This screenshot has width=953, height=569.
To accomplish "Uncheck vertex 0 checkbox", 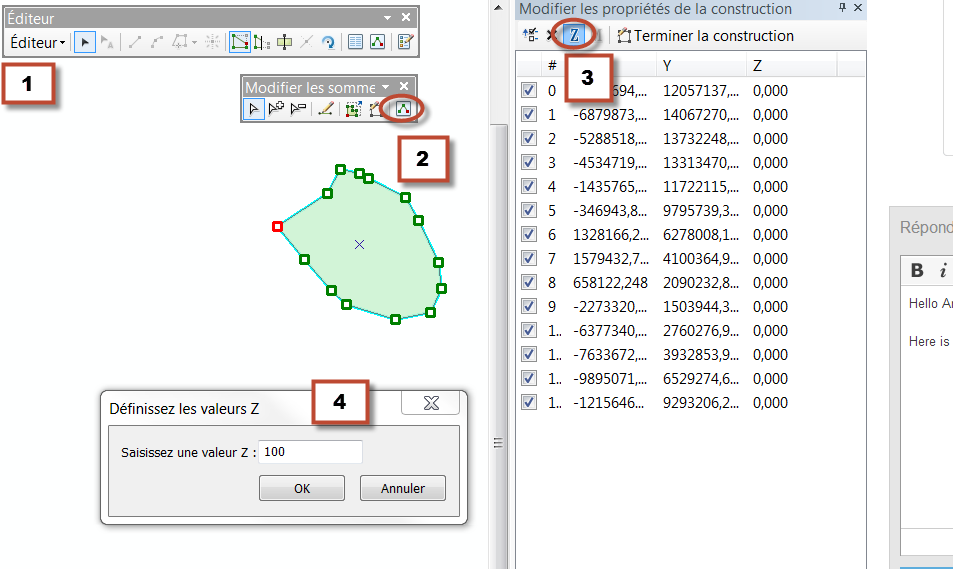I will coord(529,91).
